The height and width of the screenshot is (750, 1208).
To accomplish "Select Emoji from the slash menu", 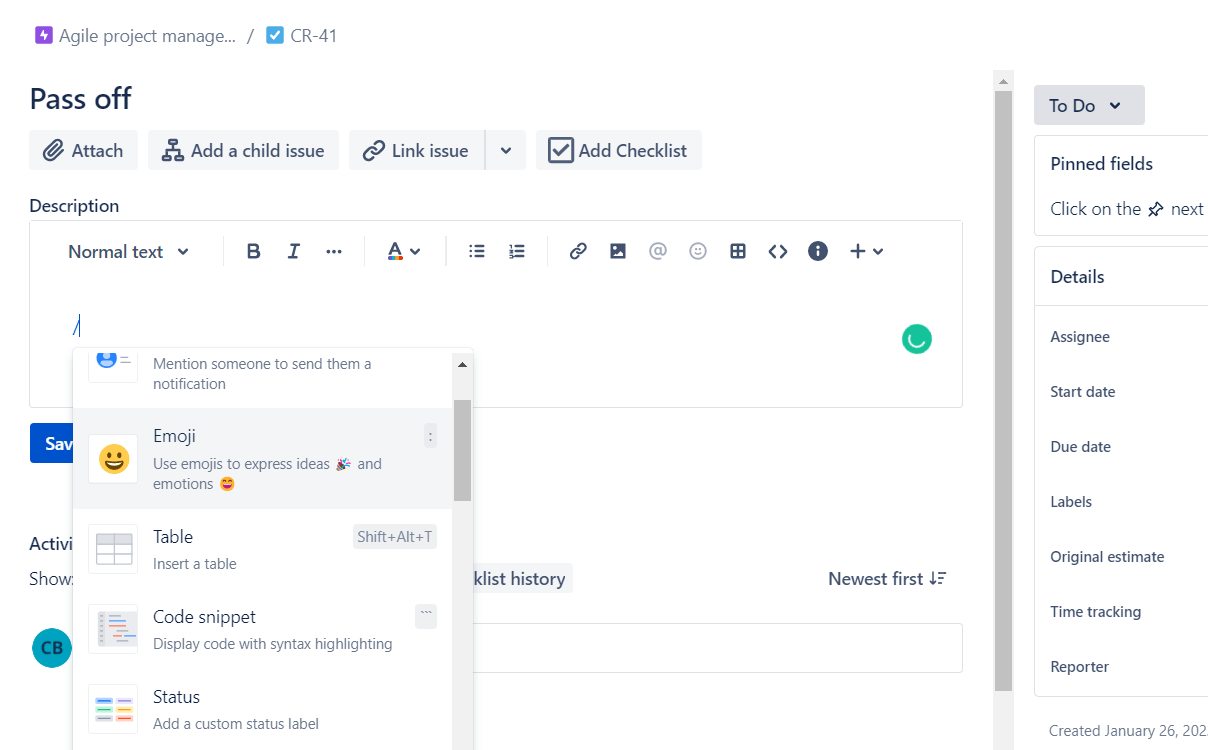I will pyautogui.click(x=262, y=459).
